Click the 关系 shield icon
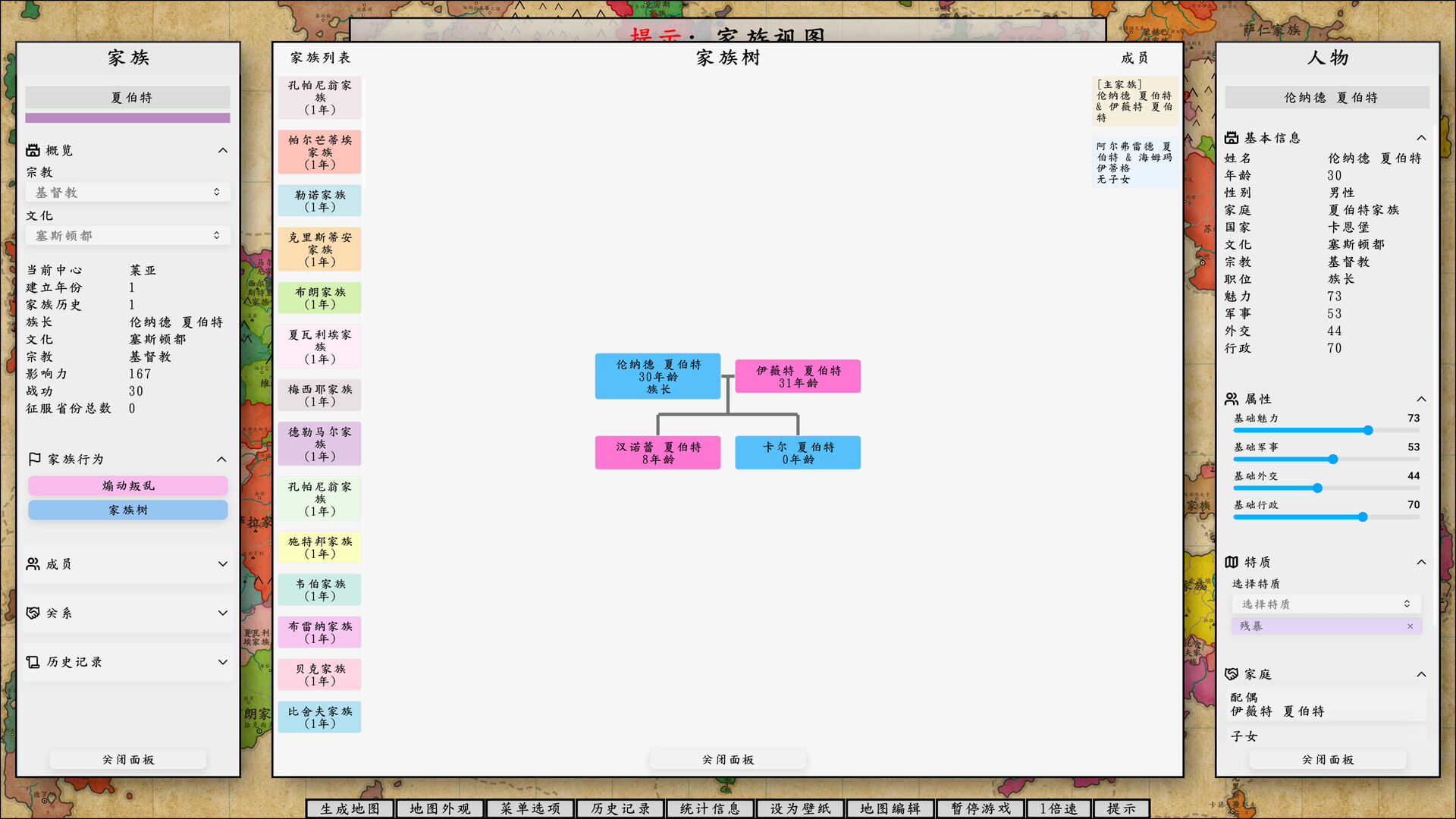Viewport: 1456px width, 819px height. coord(33,613)
